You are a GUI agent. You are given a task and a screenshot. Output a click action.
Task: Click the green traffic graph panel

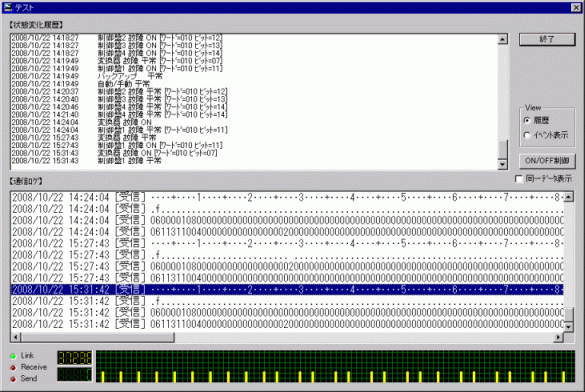click(x=335, y=366)
